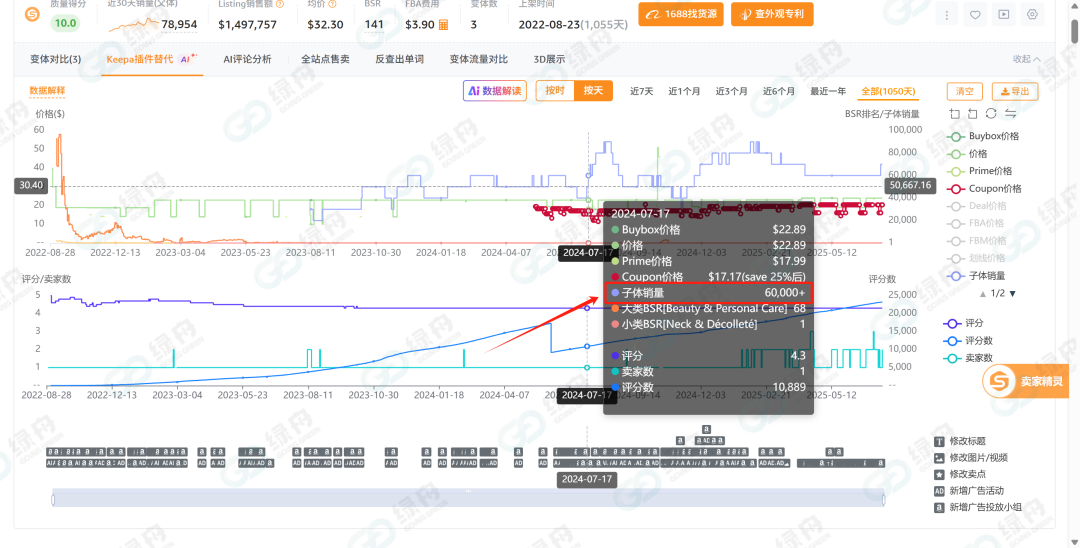Click the timeline range slider right handle
The width and height of the screenshot is (1080, 548).
(x=884, y=498)
